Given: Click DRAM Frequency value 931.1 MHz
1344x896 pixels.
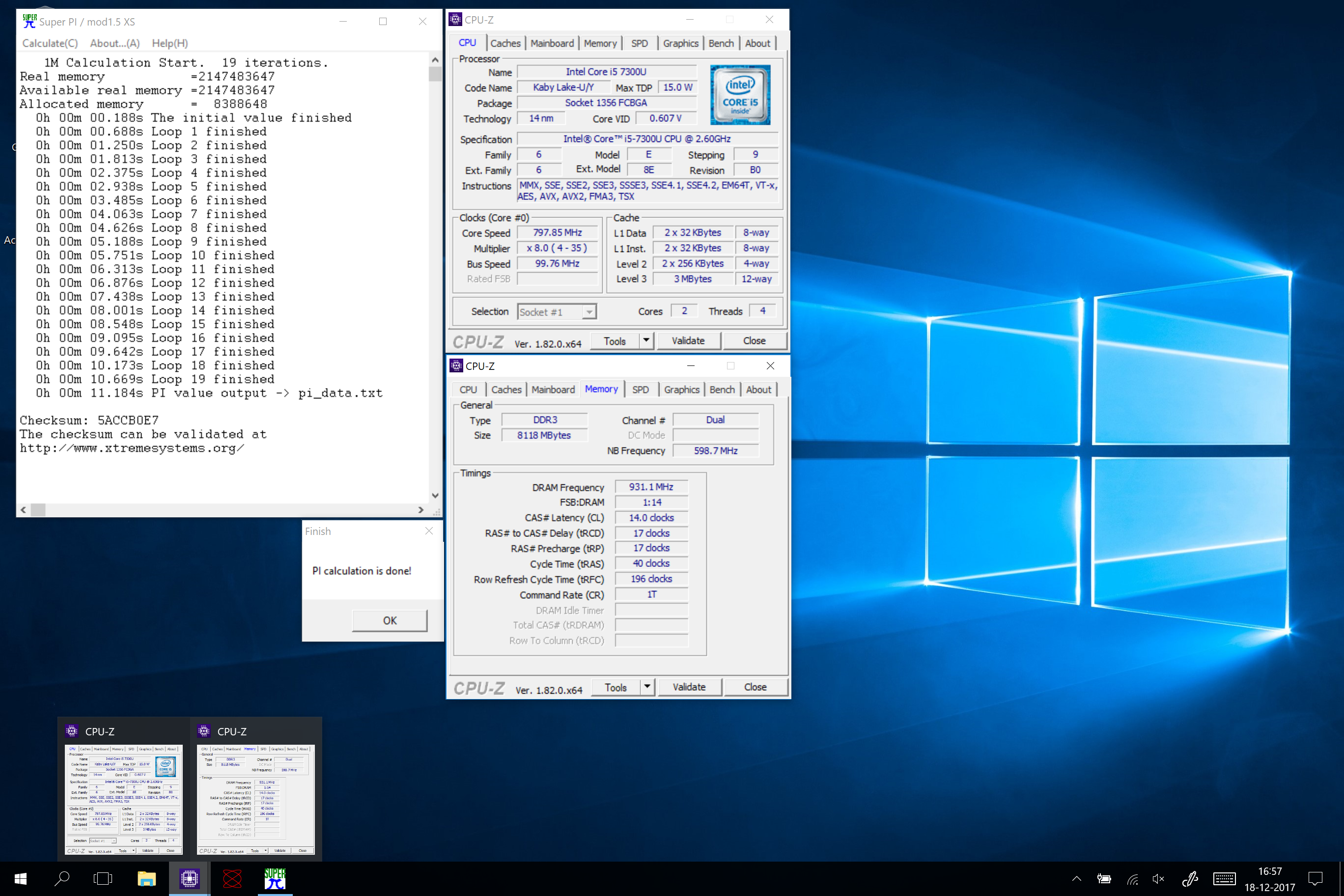Looking at the screenshot, I should pos(651,487).
